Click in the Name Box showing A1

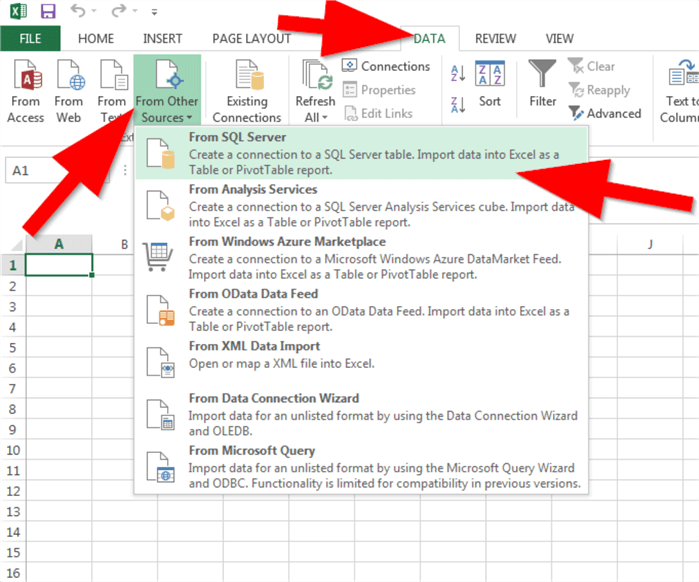coord(57,170)
